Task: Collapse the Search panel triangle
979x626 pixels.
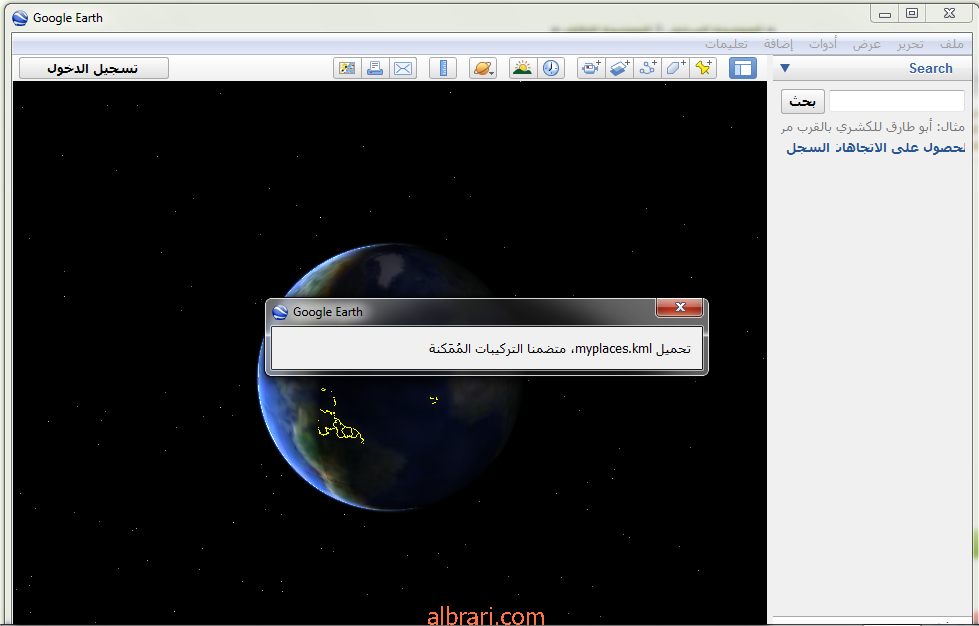Action: pyautogui.click(x=785, y=68)
